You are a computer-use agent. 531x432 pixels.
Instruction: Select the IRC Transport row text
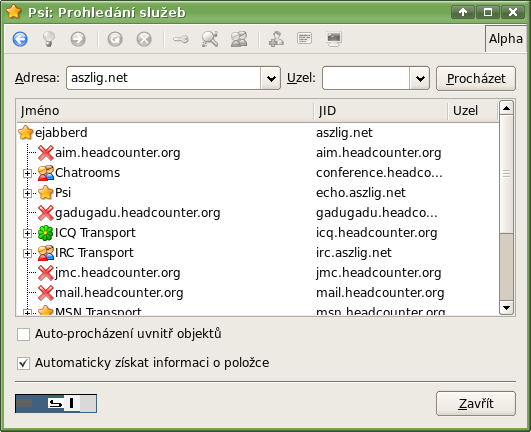pos(94,253)
